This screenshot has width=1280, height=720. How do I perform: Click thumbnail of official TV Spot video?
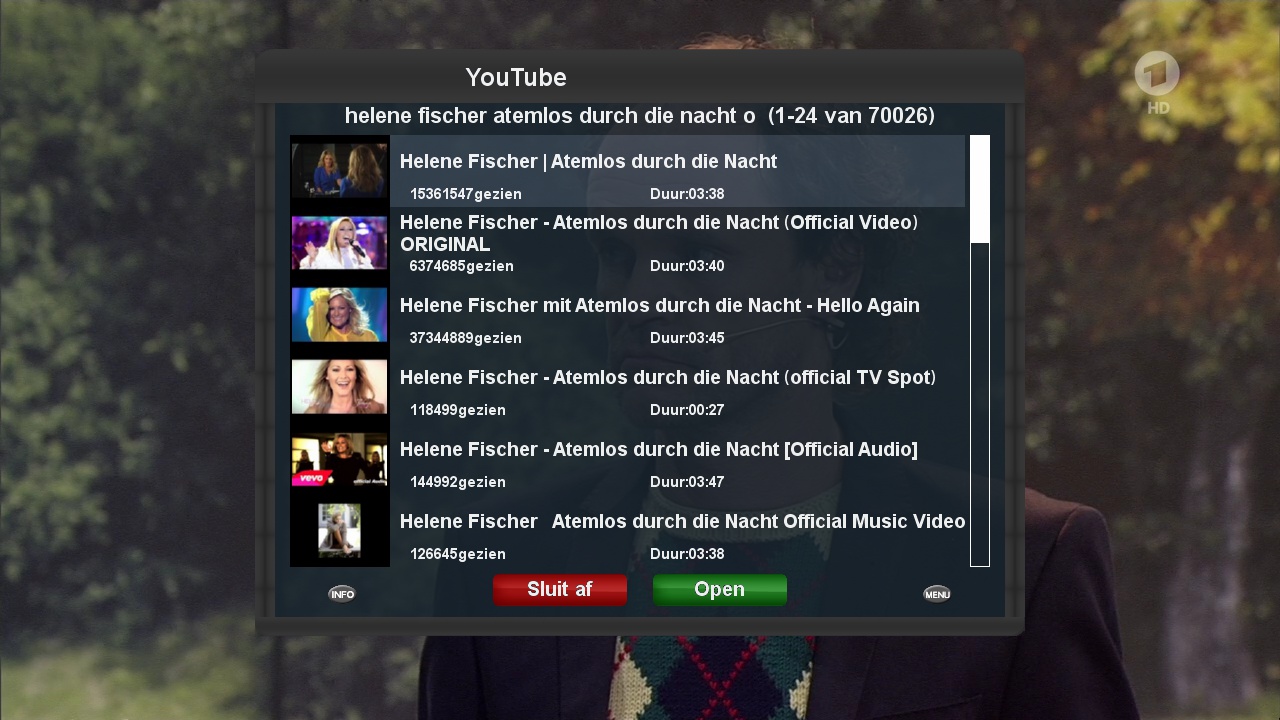[339, 387]
